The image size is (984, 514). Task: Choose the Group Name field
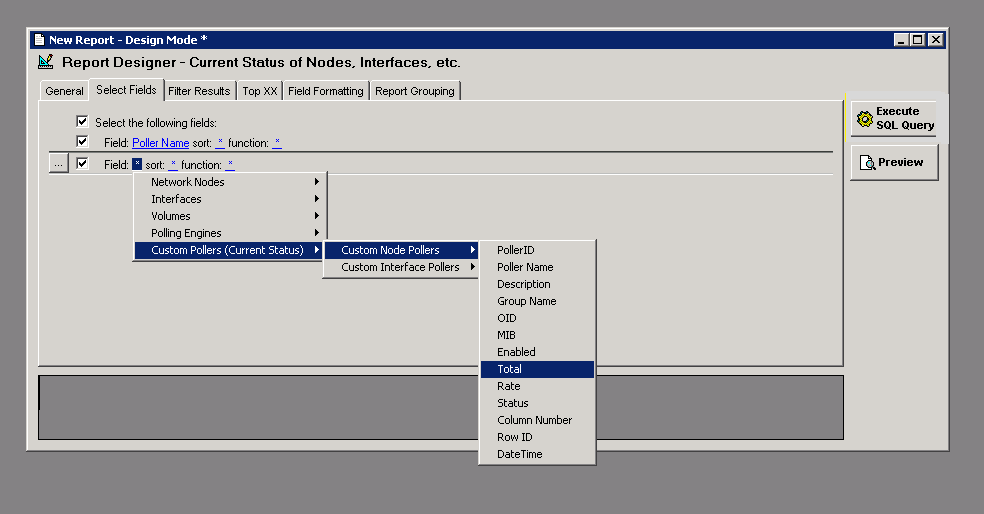(537, 301)
